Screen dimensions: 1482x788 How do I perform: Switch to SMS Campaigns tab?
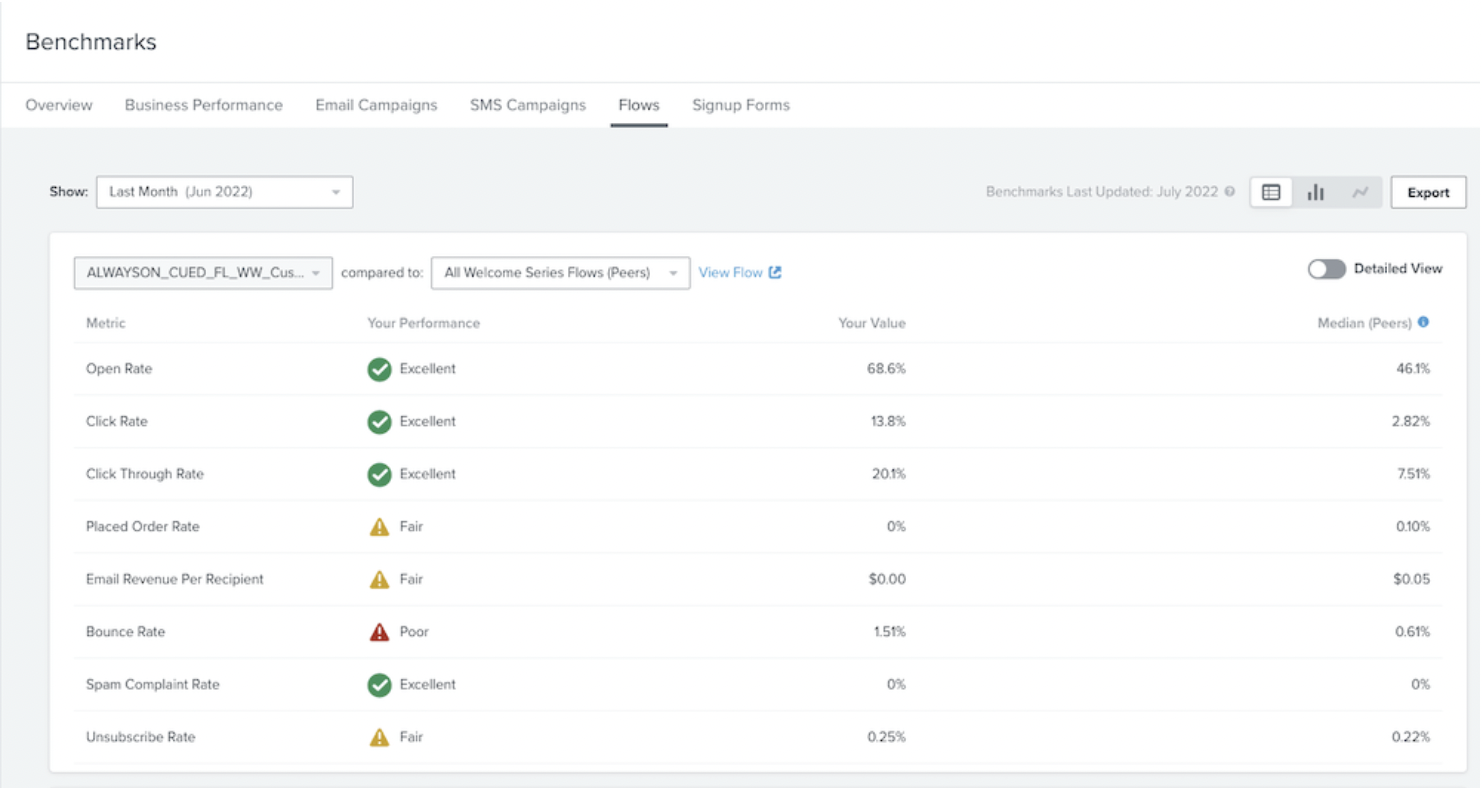(x=528, y=105)
